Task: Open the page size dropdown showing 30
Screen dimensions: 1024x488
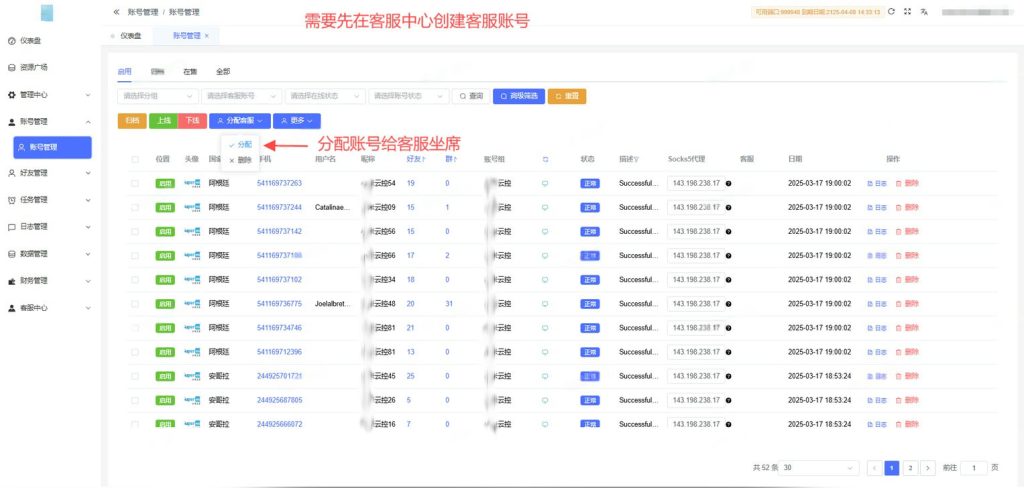Action: [x=820, y=468]
